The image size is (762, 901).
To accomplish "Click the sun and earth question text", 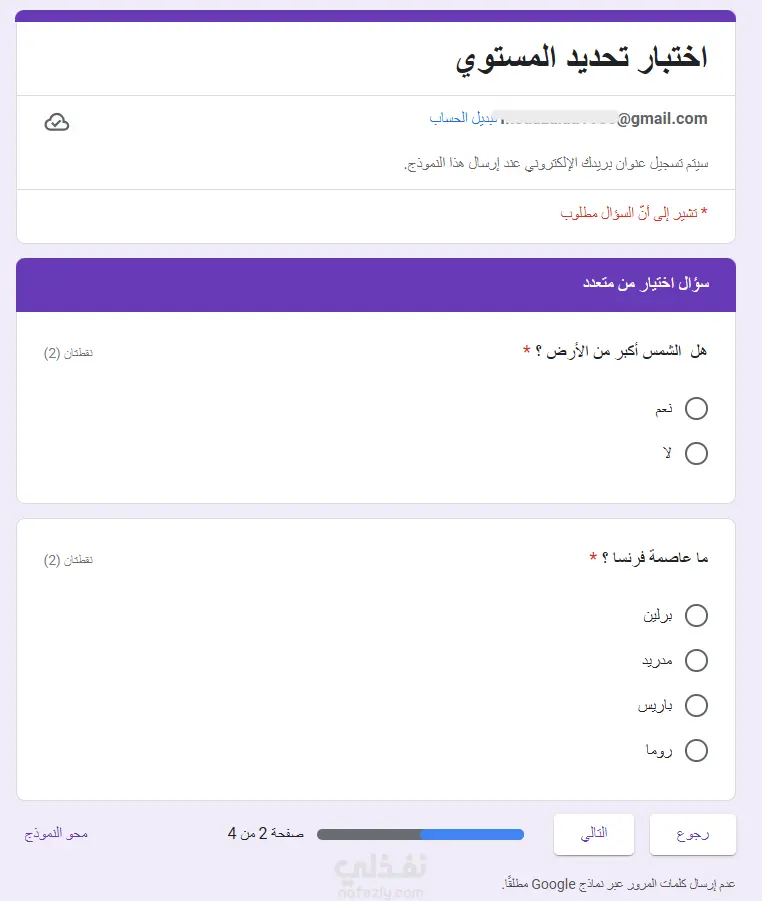I will (615, 351).
